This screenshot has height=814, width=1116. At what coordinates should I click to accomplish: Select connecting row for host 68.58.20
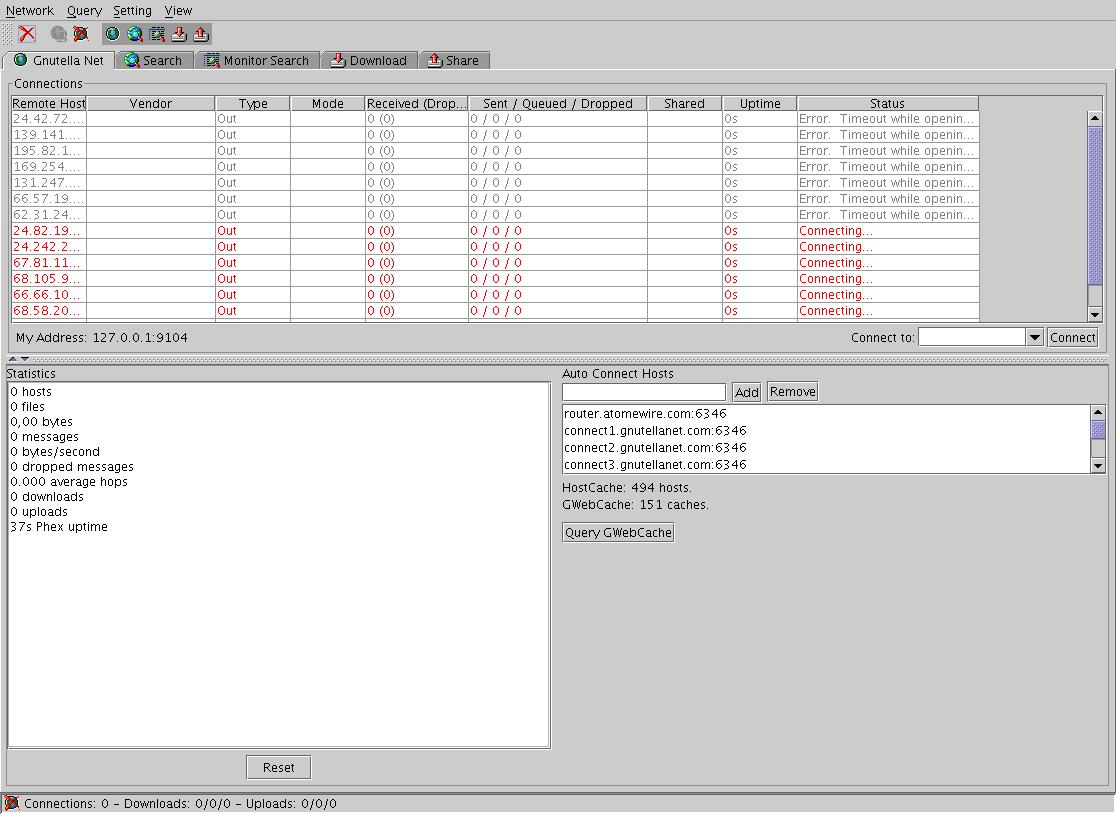point(495,311)
